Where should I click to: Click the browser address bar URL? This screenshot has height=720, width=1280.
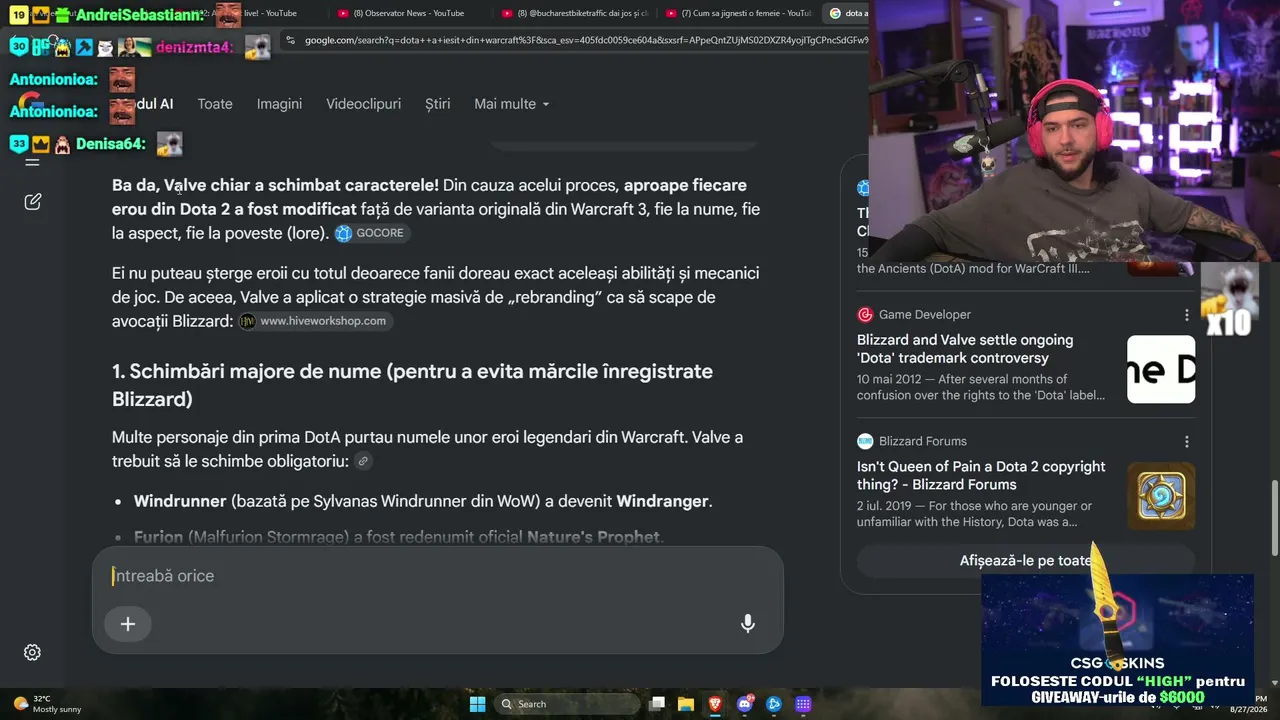click(x=586, y=40)
